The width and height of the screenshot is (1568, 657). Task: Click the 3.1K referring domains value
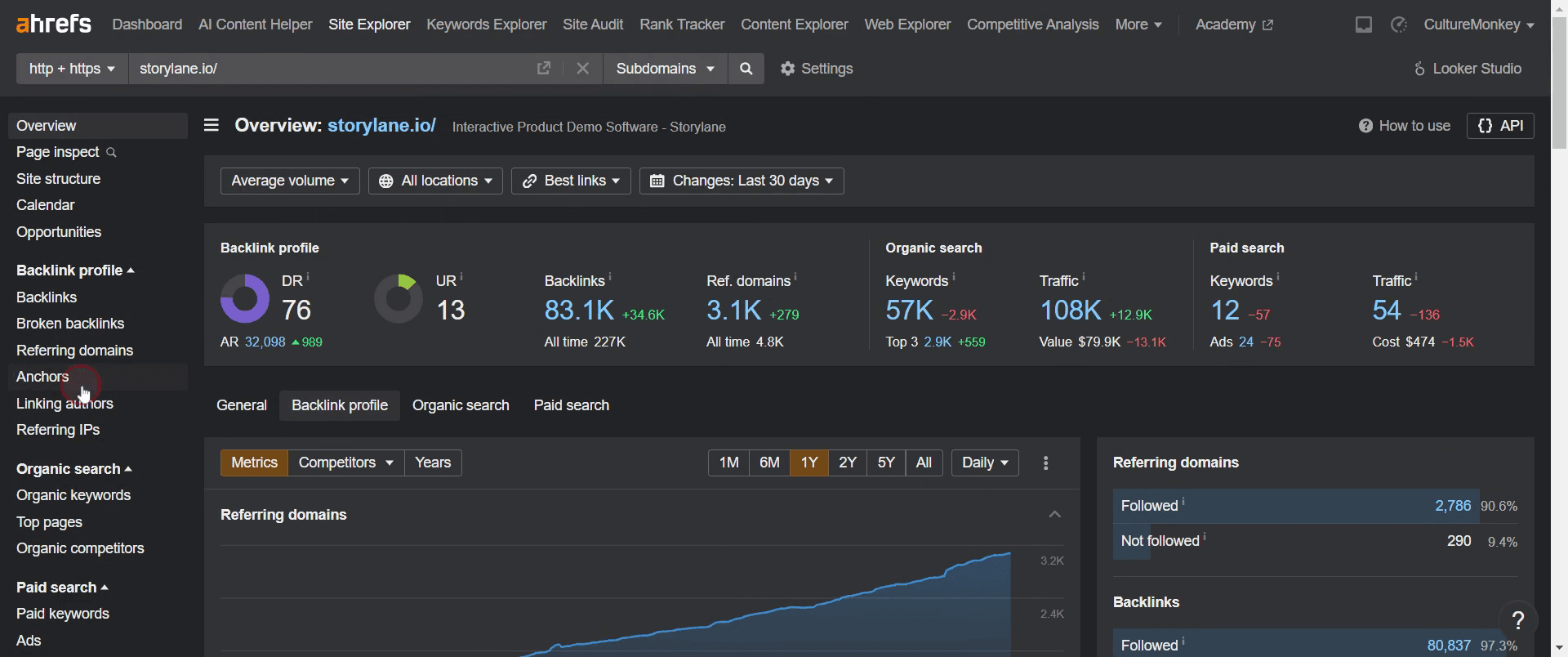pyautogui.click(x=733, y=311)
